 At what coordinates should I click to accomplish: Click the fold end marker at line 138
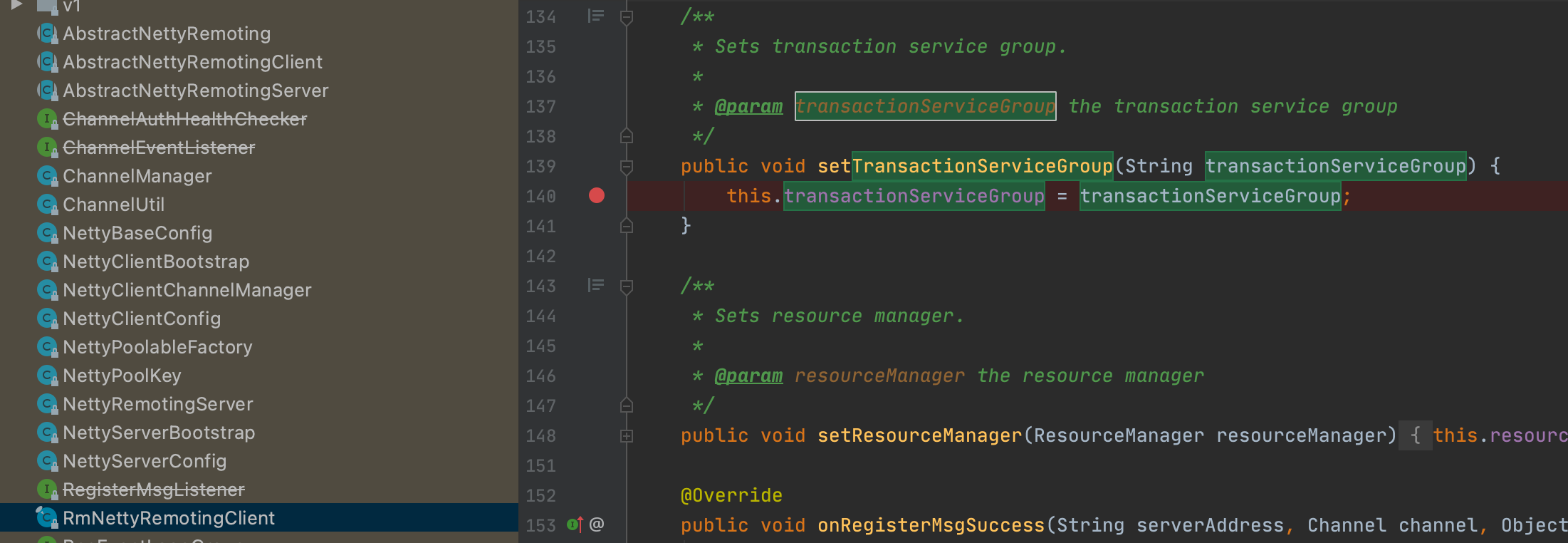(627, 135)
